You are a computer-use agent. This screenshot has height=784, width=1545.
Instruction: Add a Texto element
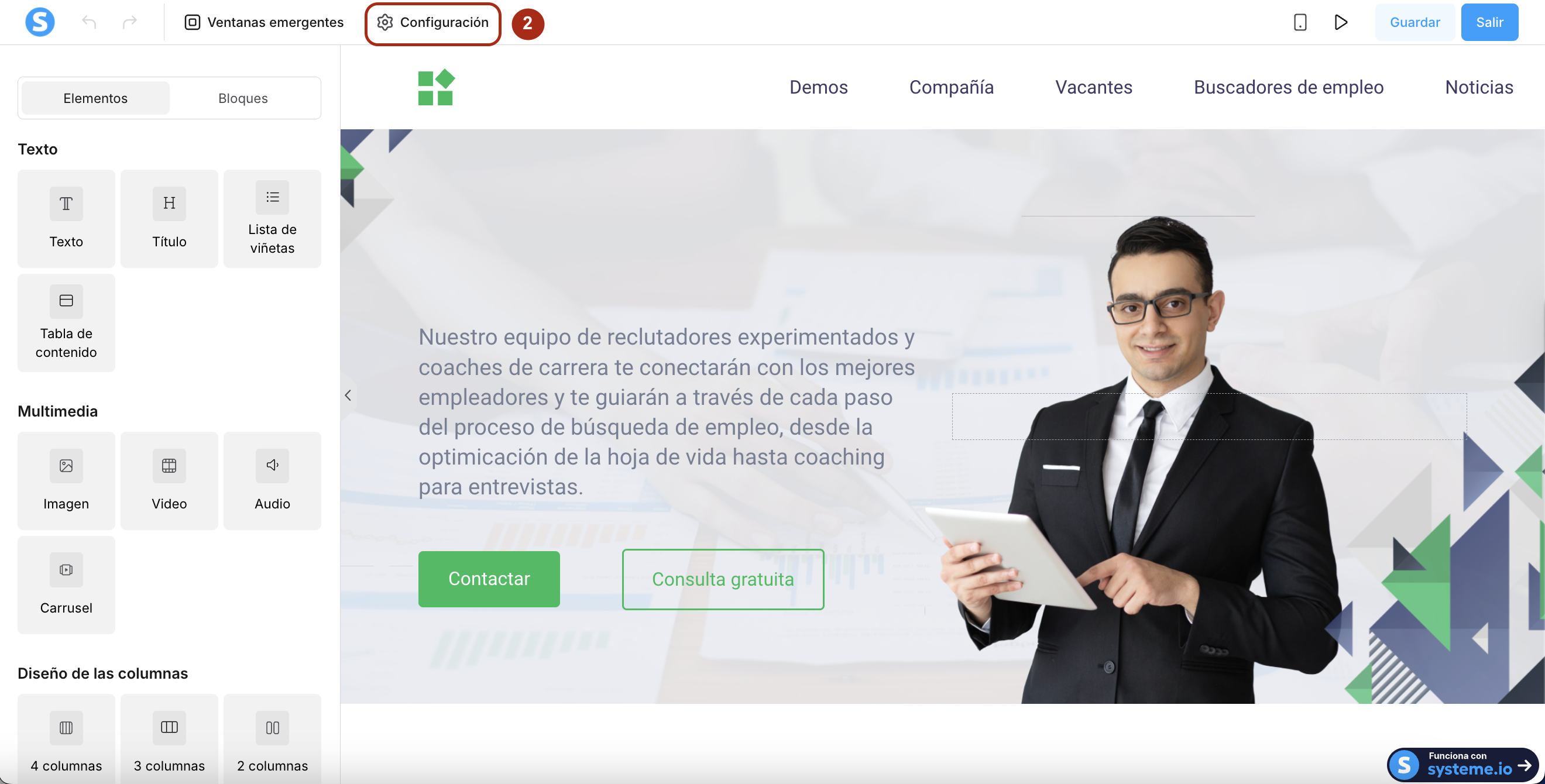click(66, 218)
